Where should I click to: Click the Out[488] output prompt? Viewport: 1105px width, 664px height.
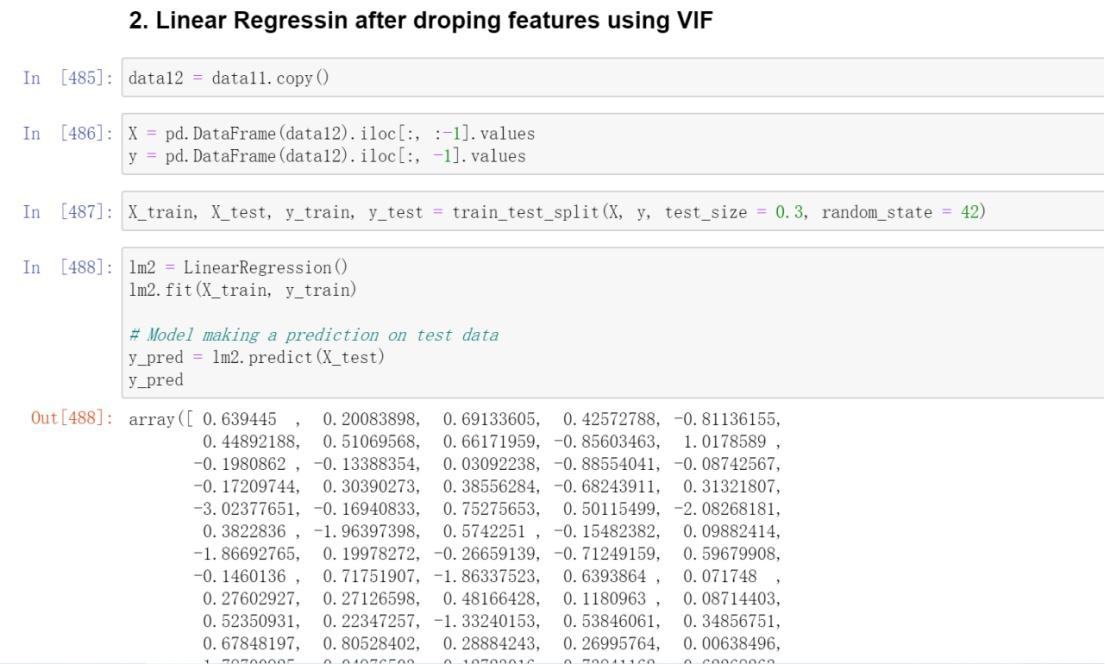point(72,418)
